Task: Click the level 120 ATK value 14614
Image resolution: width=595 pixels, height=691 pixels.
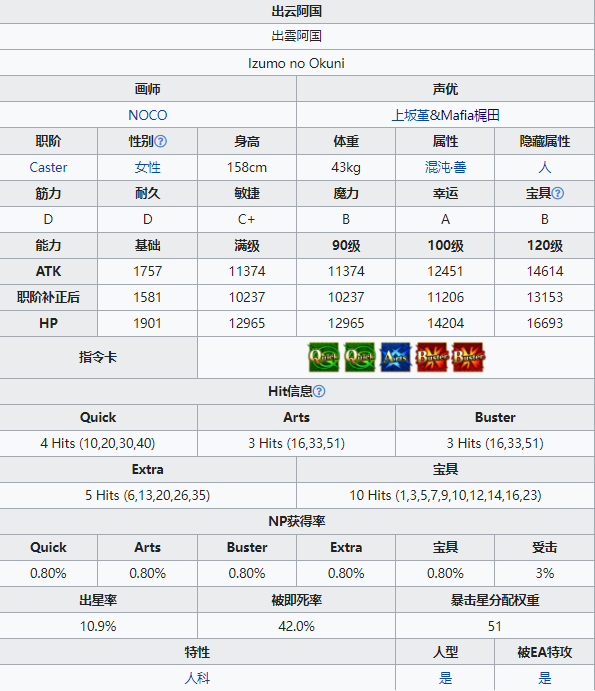Action: (545, 271)
